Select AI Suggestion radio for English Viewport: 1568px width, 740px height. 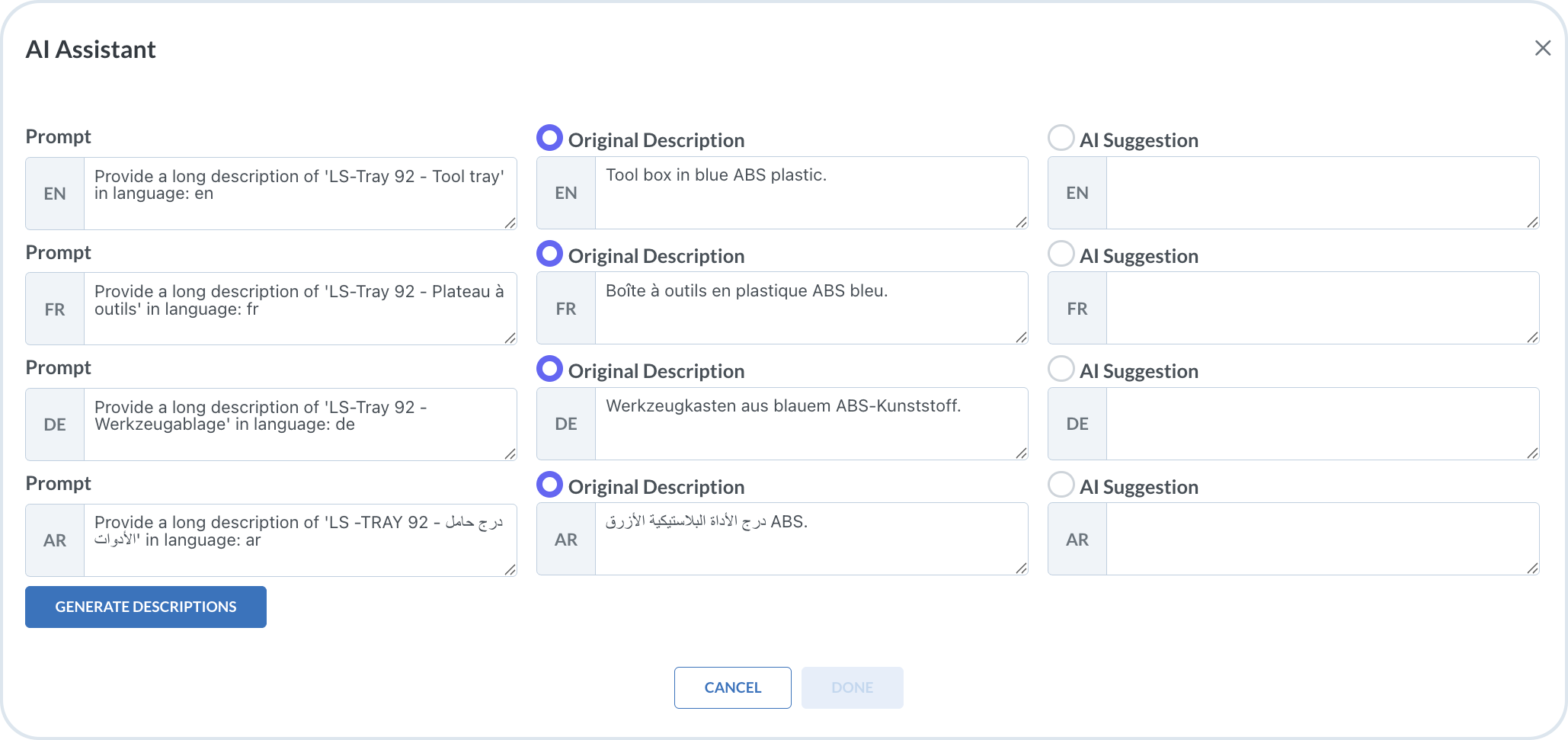pyautogui.click(x=1061, y=138)
